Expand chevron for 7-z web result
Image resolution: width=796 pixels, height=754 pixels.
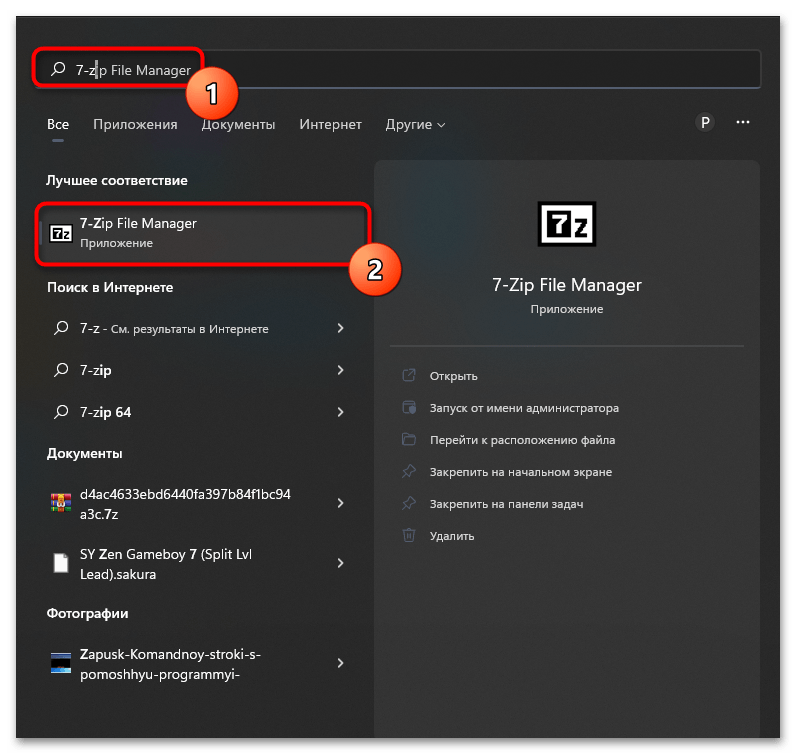pos(340,329)
